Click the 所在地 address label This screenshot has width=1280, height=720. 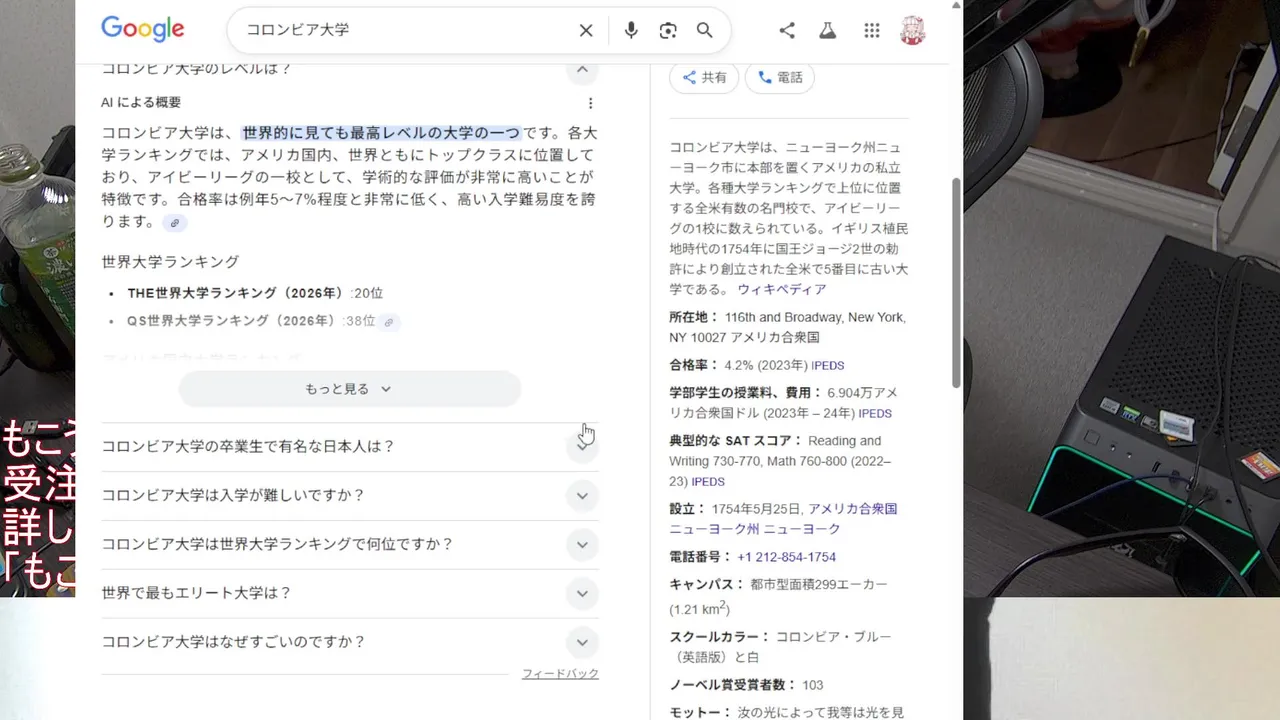pyautogui.click(x=694, y=317)
